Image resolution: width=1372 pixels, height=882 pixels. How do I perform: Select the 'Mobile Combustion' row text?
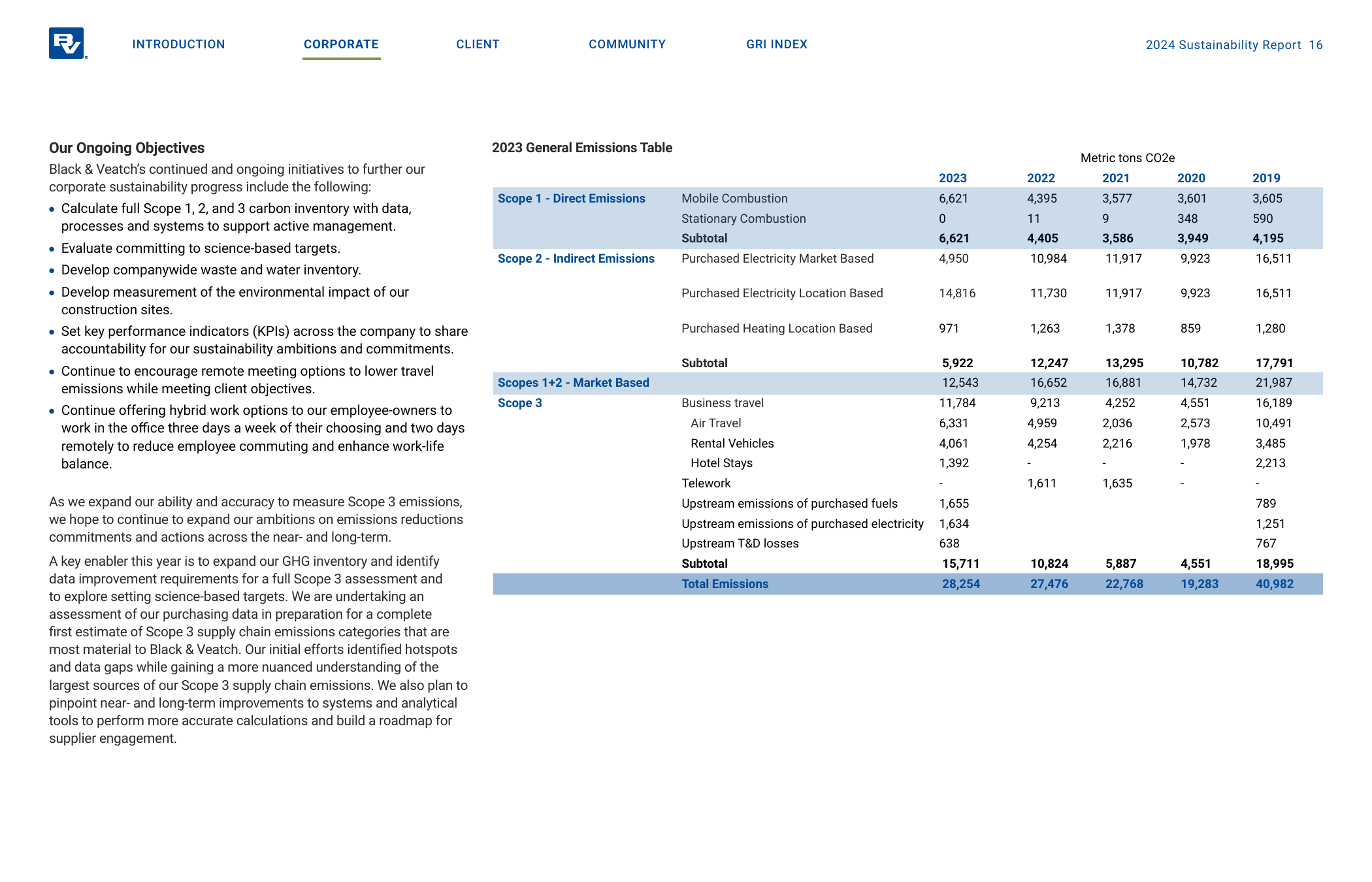(x=734, y=199)
